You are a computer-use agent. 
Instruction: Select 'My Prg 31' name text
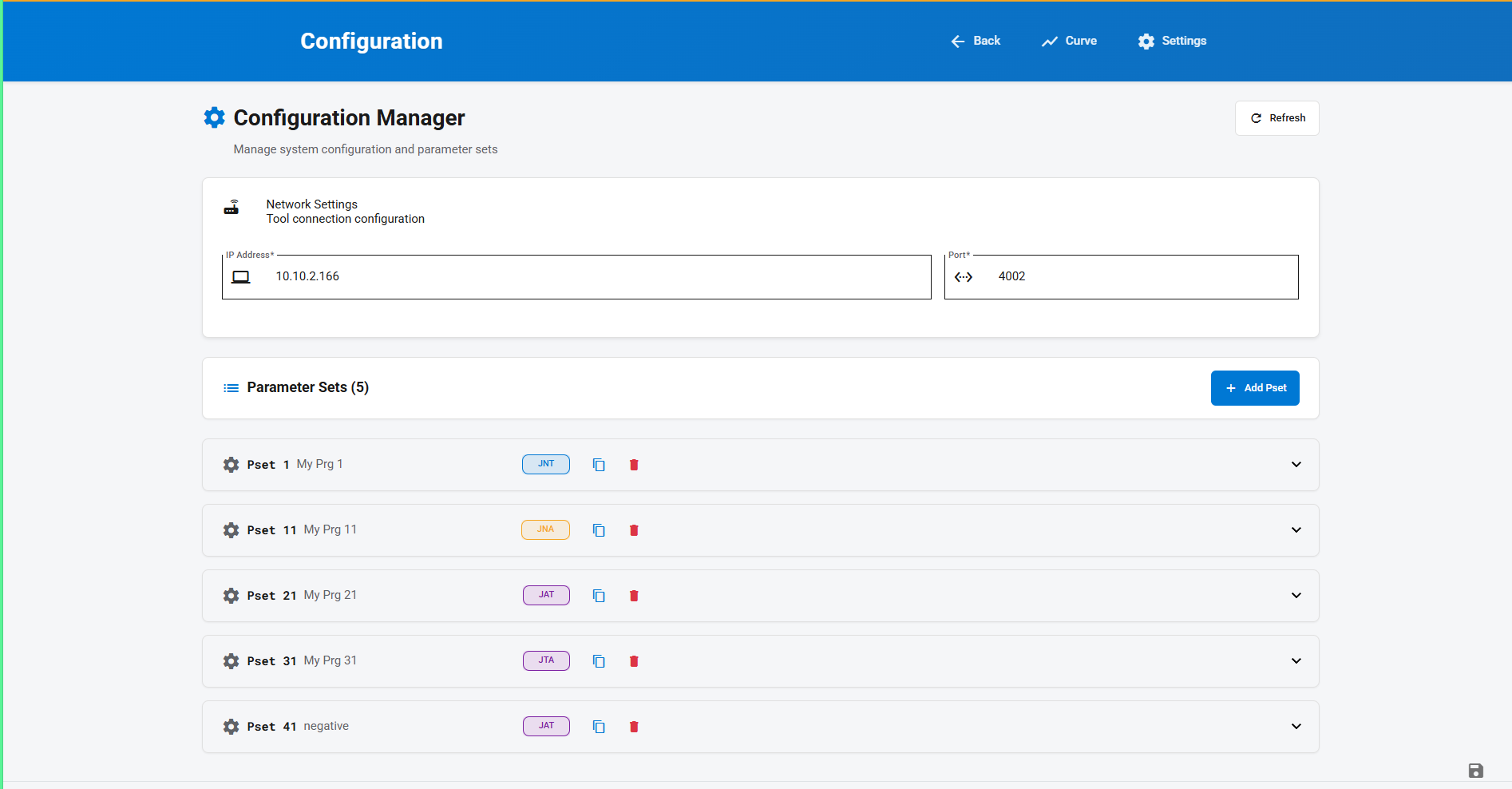tap(331, 660)
